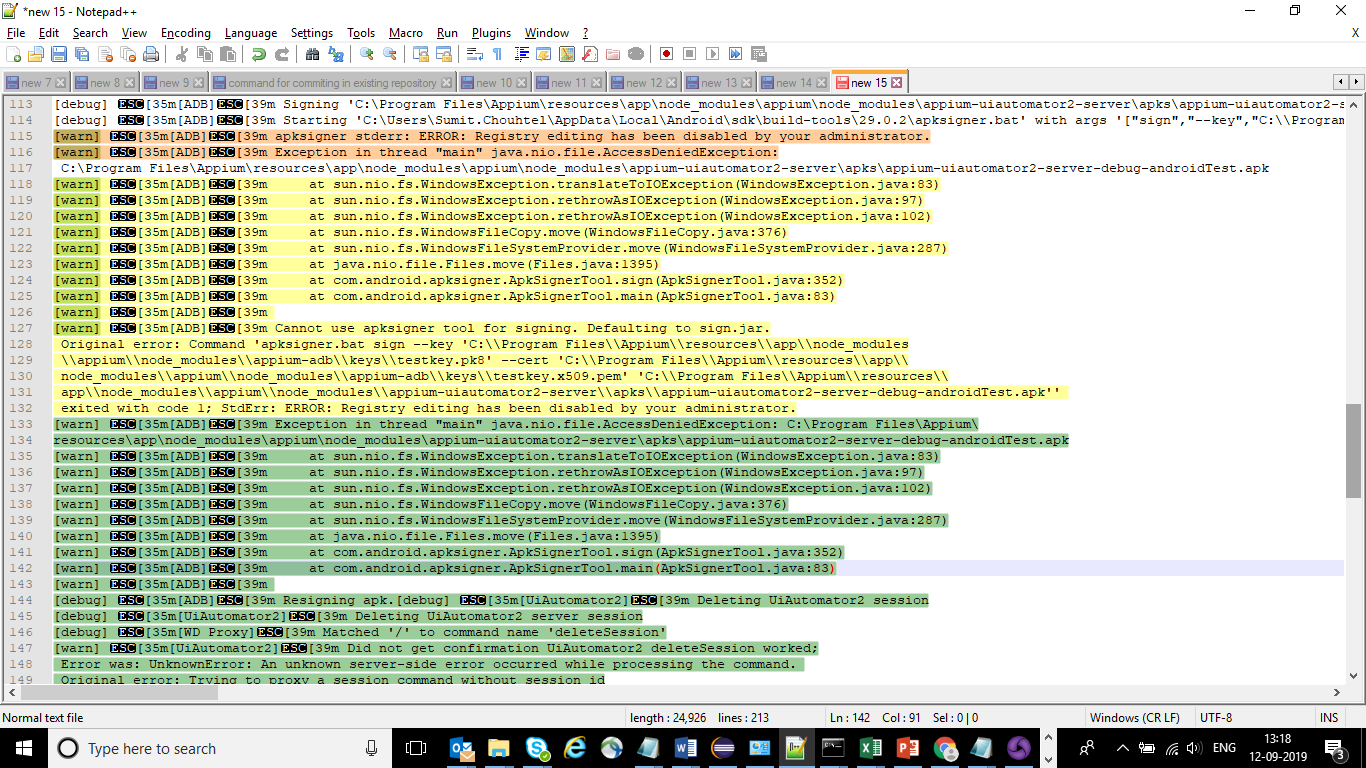This screenshot has height=768, width=1366.
Task: Click the INS indicator in the status bar
Action: (x=1329, y=718)
